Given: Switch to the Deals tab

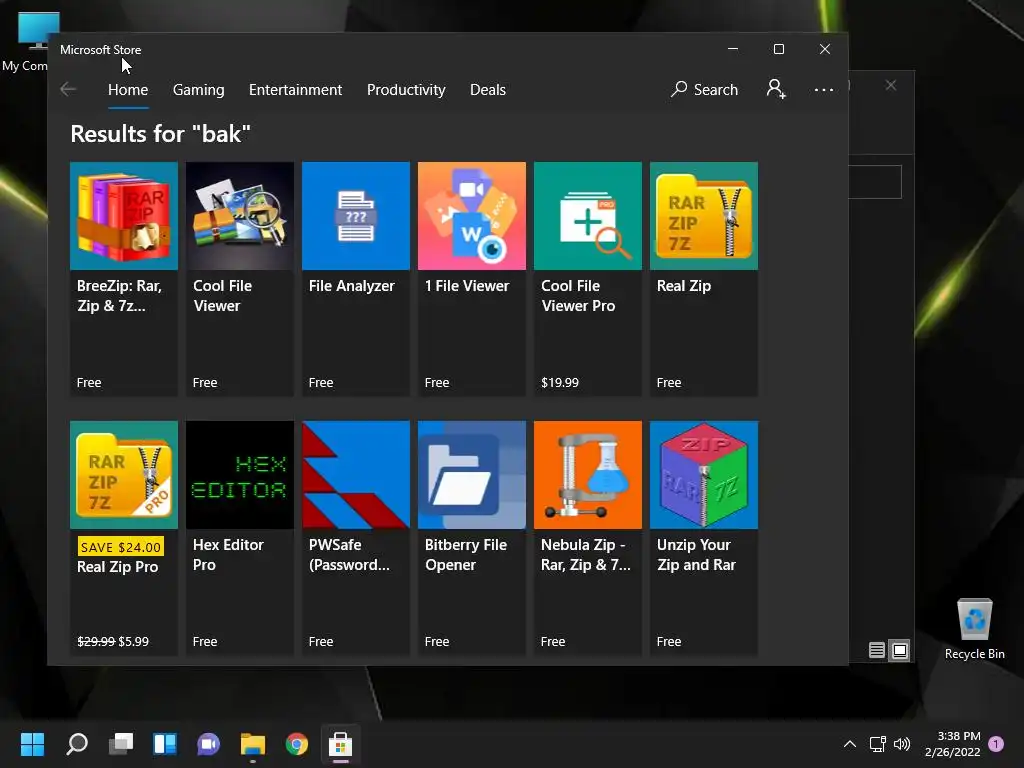Looking at the screenshot, I should pos(488,89).
